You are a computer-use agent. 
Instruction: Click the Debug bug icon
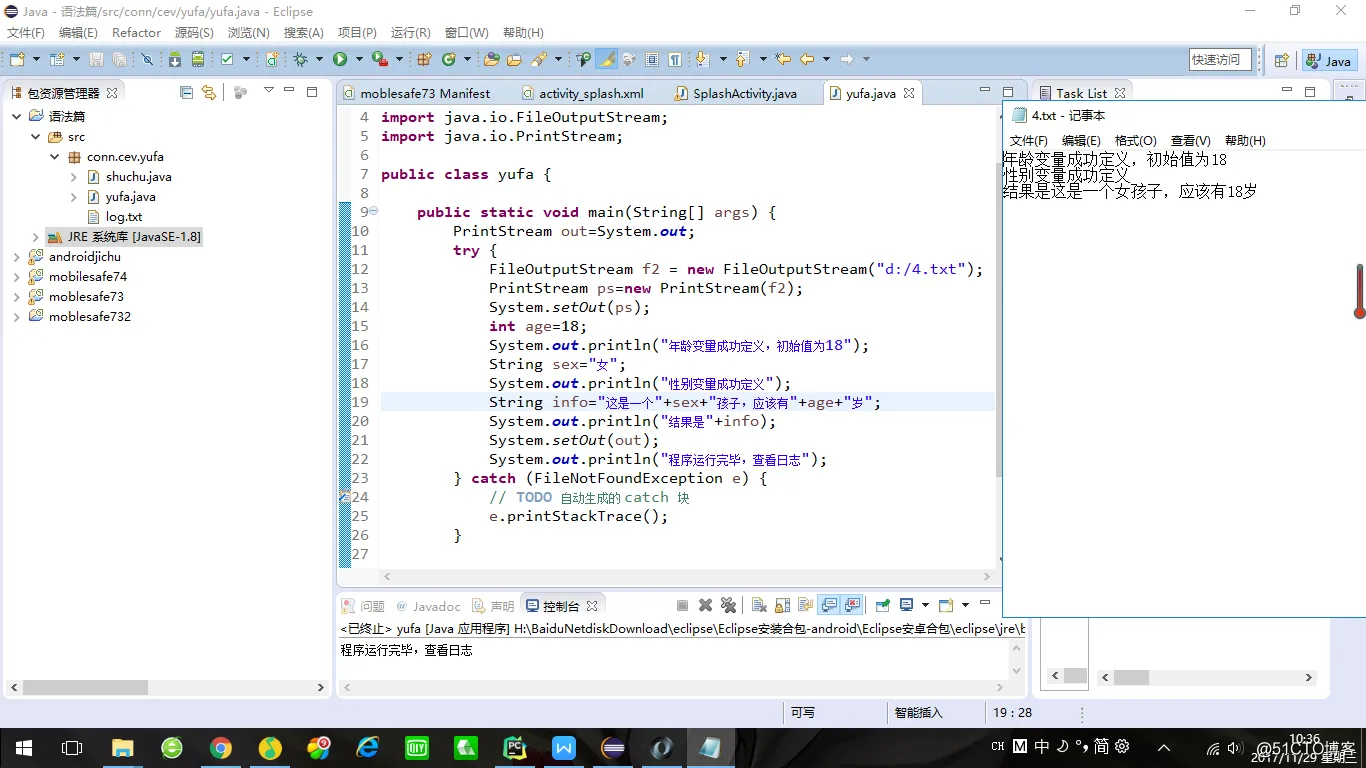(x=300, y=59)
